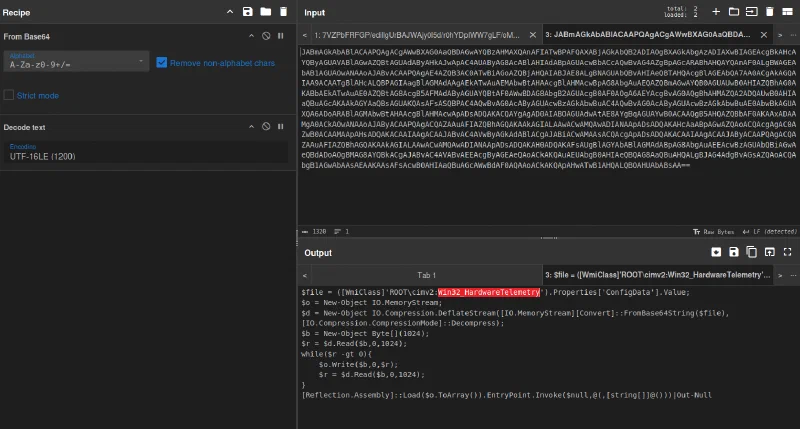Open output tabs more options menu
Screen dimensions: 800x429
click(x=793, y=275)
